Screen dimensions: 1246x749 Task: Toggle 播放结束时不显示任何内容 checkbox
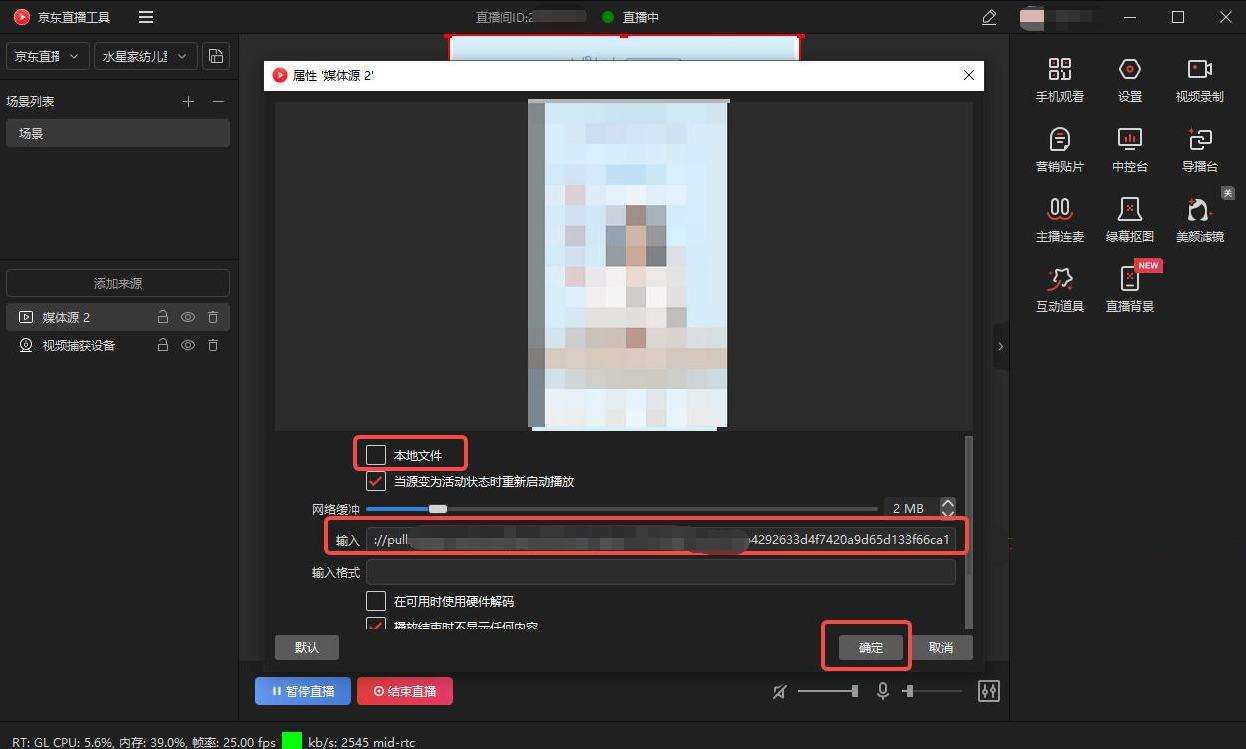(x=376, y=624)
